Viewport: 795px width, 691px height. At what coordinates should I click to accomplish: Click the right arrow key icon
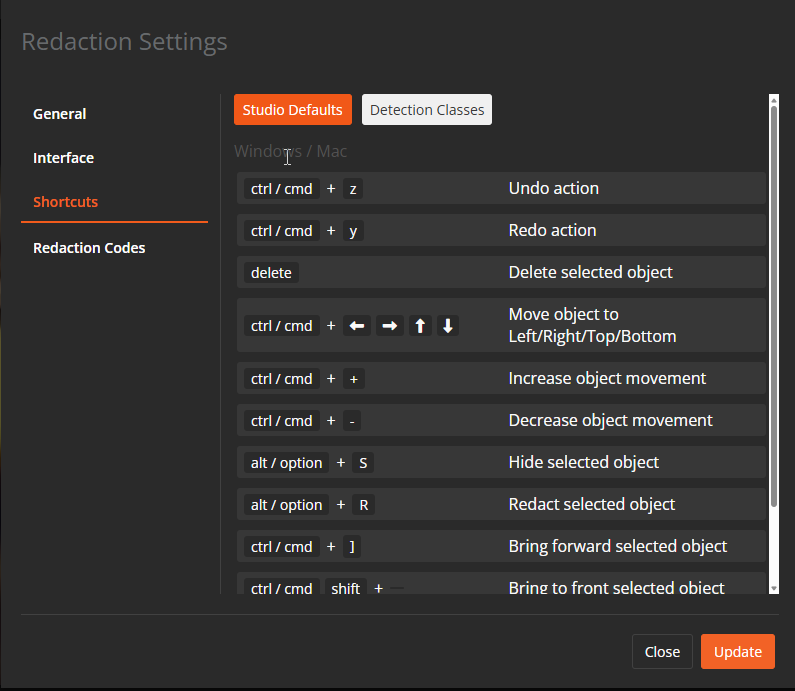[390, 326]
